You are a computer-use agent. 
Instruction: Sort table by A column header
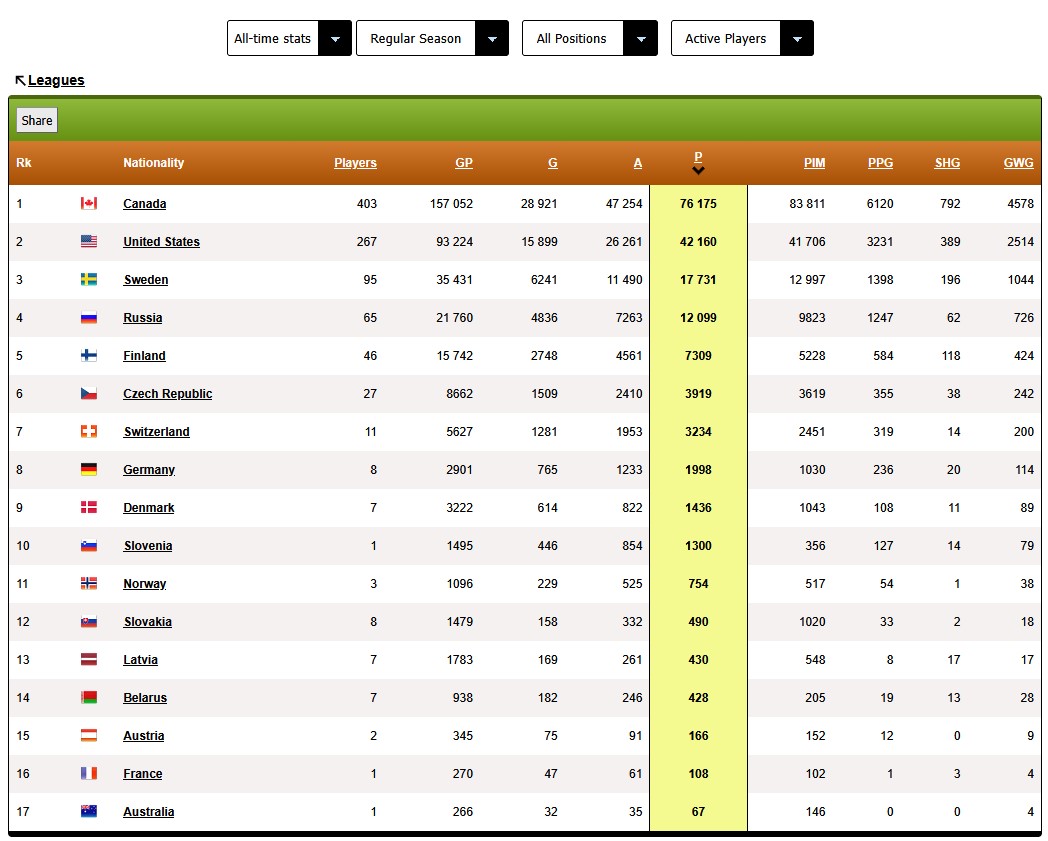(x=638, y=162)
